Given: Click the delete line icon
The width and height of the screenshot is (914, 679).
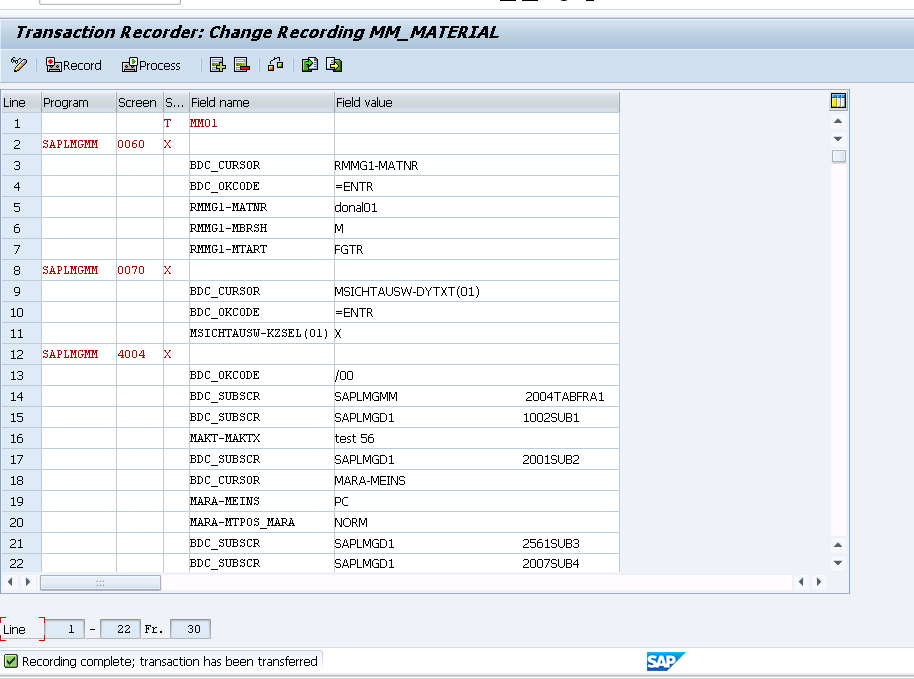Looking at the screenshot, I should tap(240, 65).
